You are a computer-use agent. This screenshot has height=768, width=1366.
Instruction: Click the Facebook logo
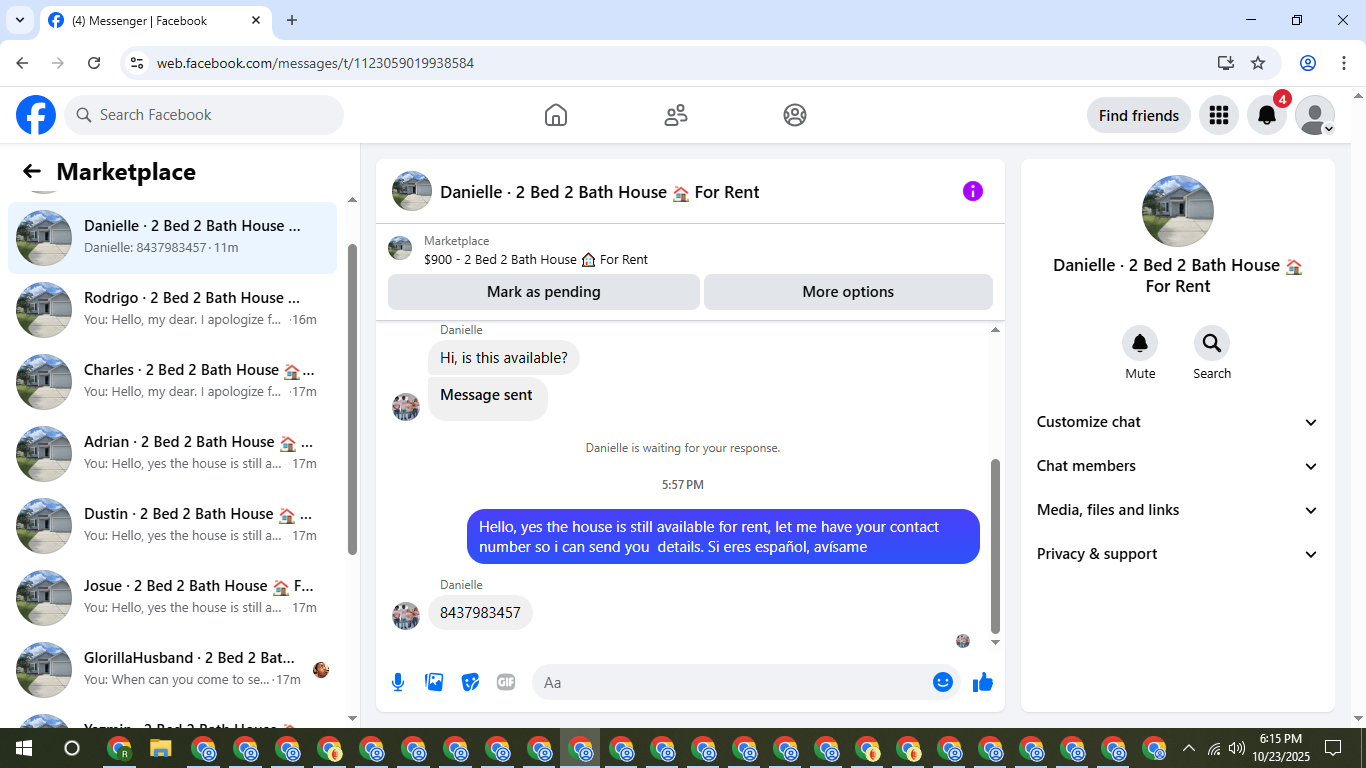[36, 115]
